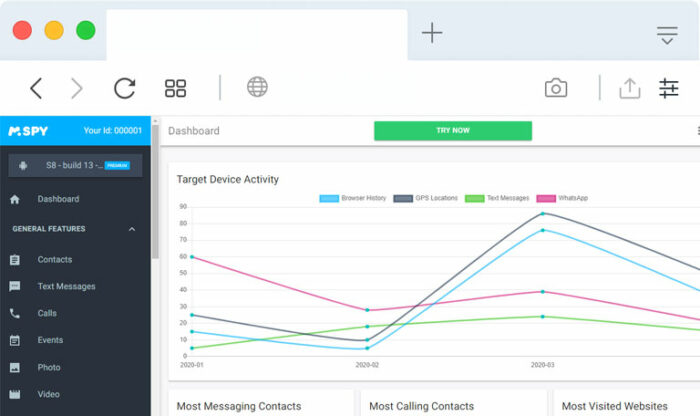Click the Most Calling Contacts heading
The image size is (700, 416).
coord(421,406)
